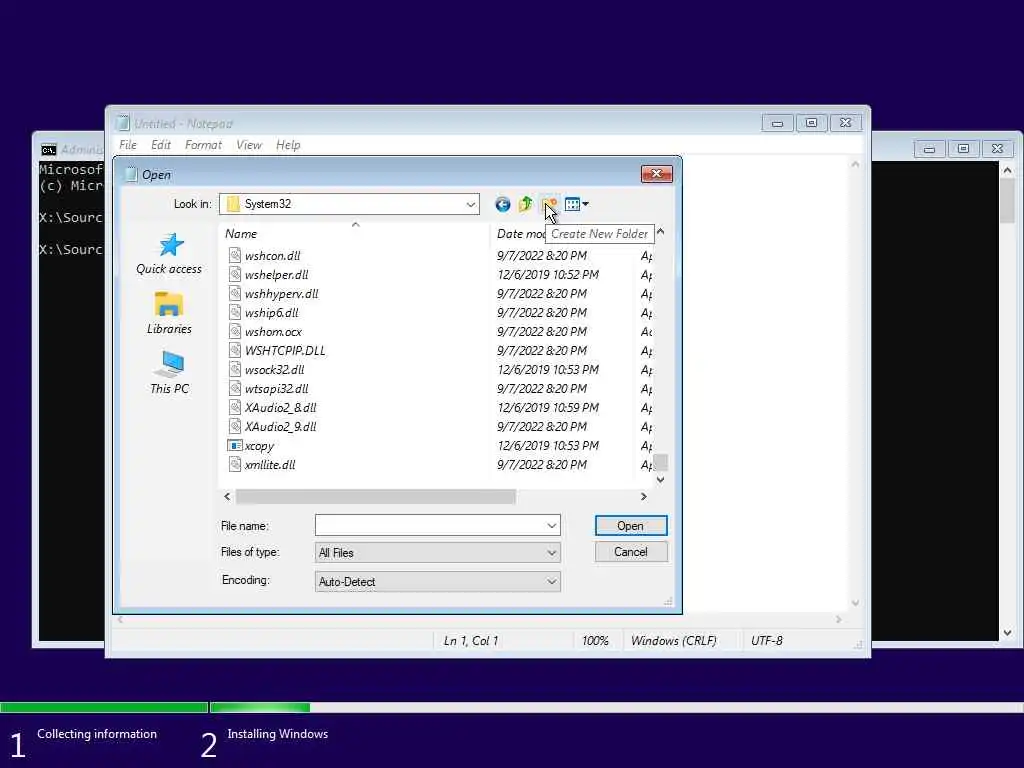
Task: Click the Cancel button
Action: [x=631, y=552]
